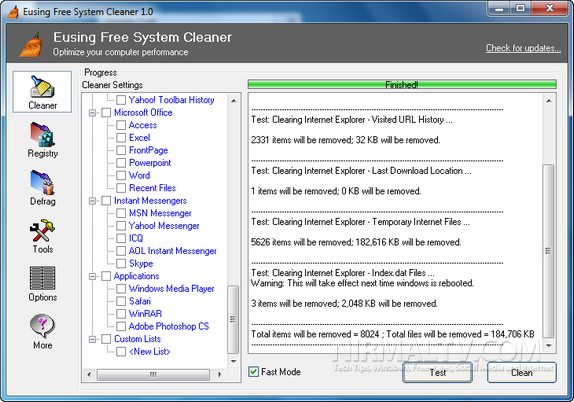Check the Instant Messengers checkbox

tap(106, 201)
